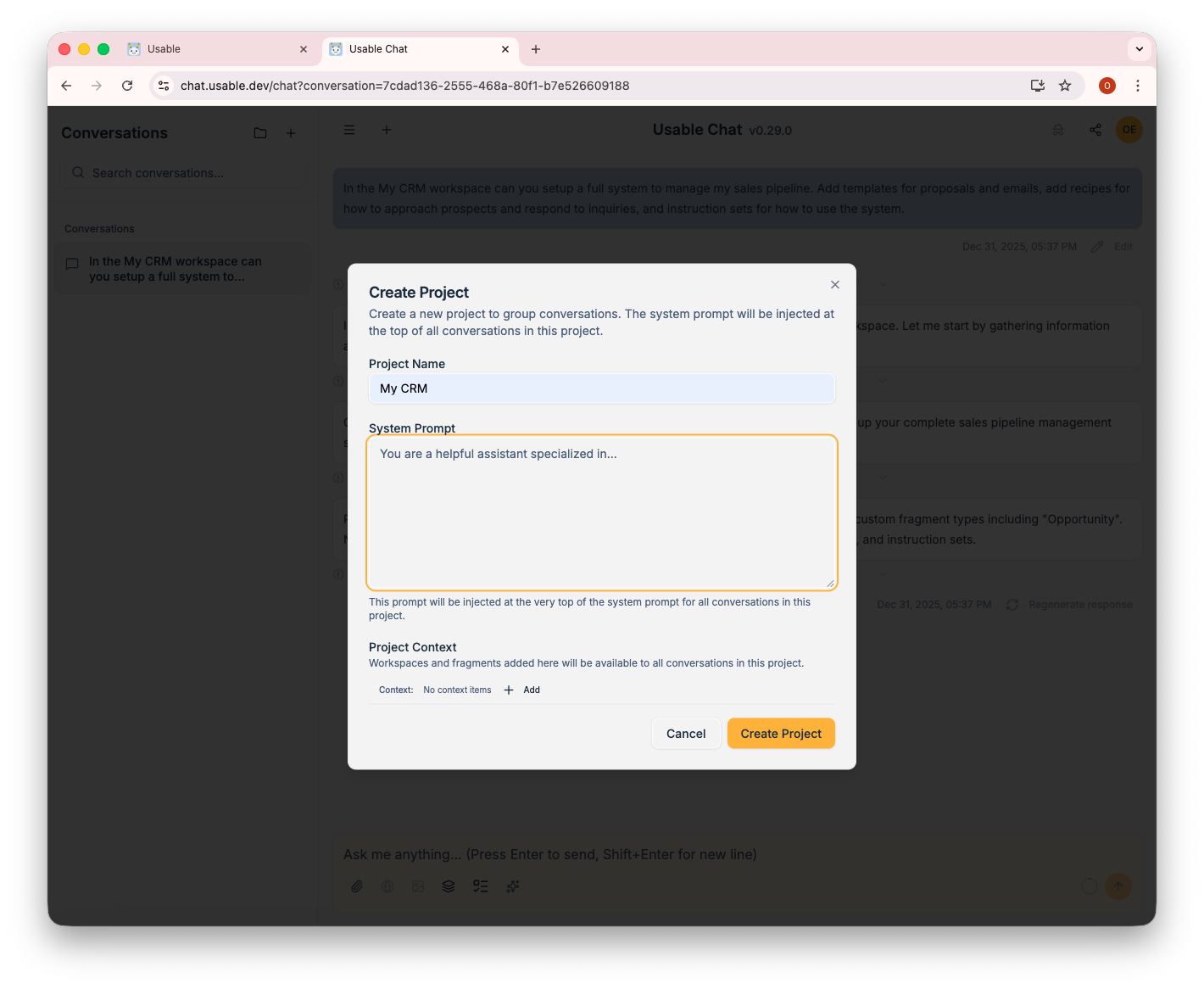The height and width of the screenshot is (989, 1204).
Task: Click the new folder icon beside Conversations
Action: pyautogui.click(x=260, y=132)
